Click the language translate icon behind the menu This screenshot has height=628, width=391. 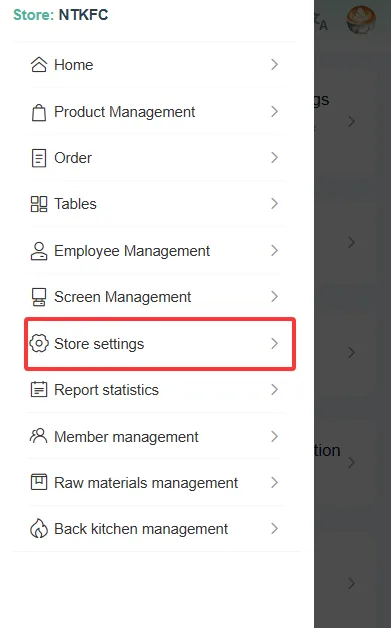(x=321, y=21)
